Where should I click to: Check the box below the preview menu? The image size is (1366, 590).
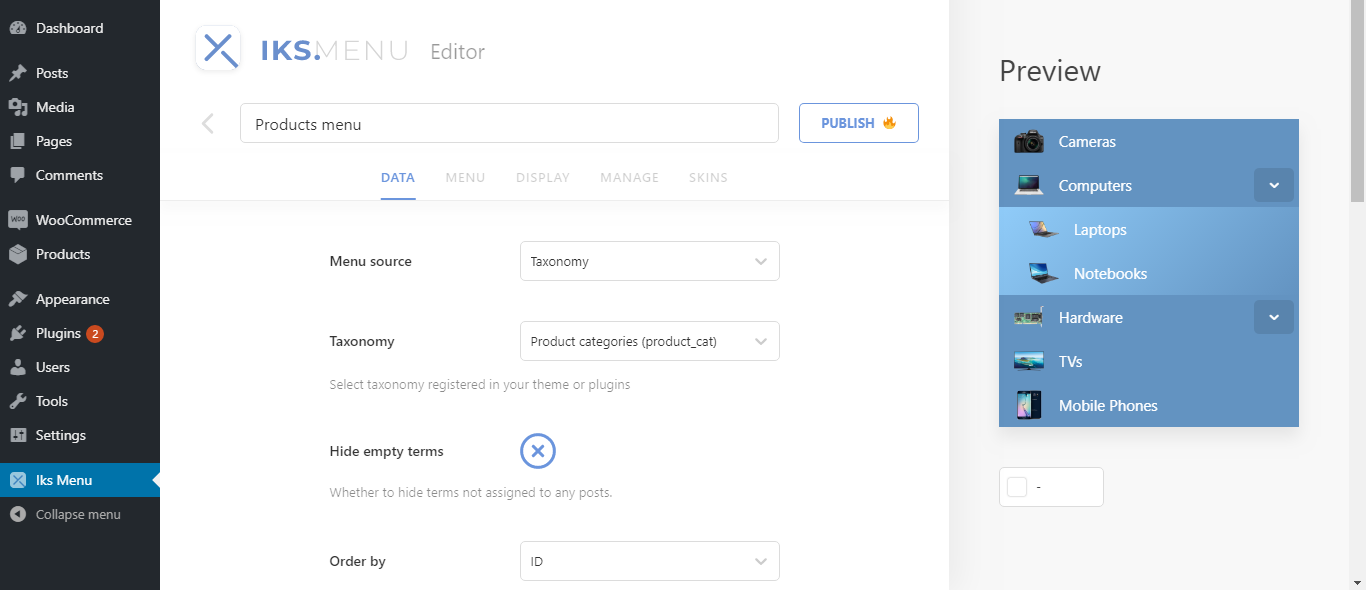click(1017, 487)
